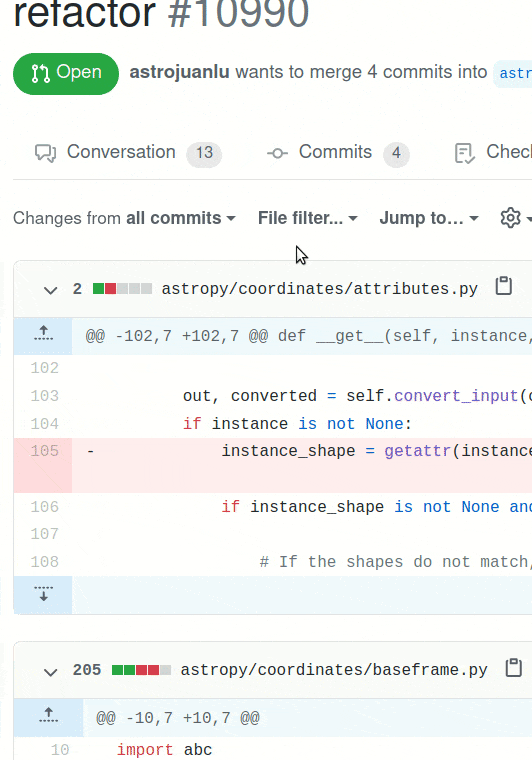Viewport: 532px width, 760px height.
Task: Open Changes from all commits dropdown
Action: click(x=124, y=218)
